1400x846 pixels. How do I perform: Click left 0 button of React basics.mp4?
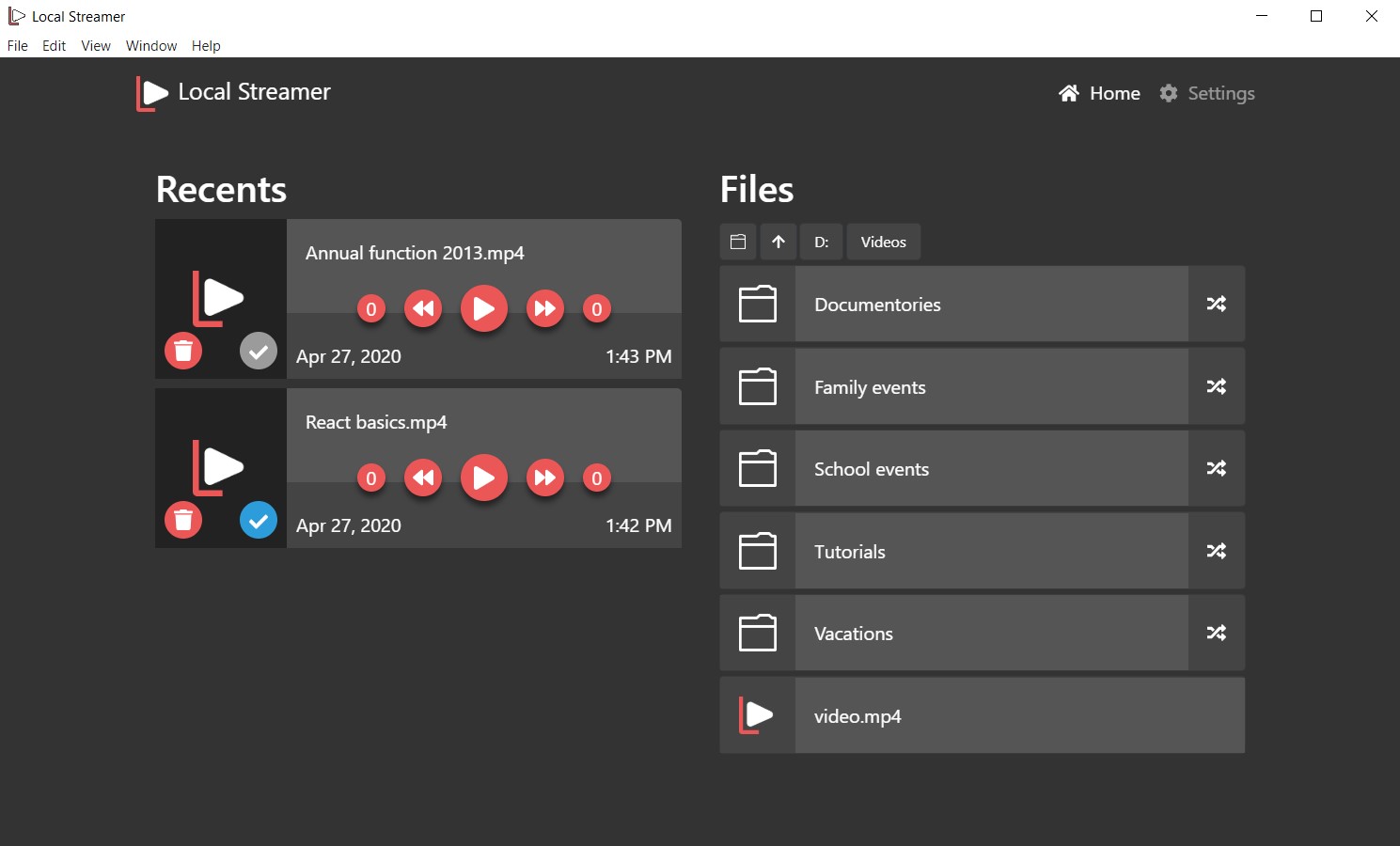[x=371, y=478]
